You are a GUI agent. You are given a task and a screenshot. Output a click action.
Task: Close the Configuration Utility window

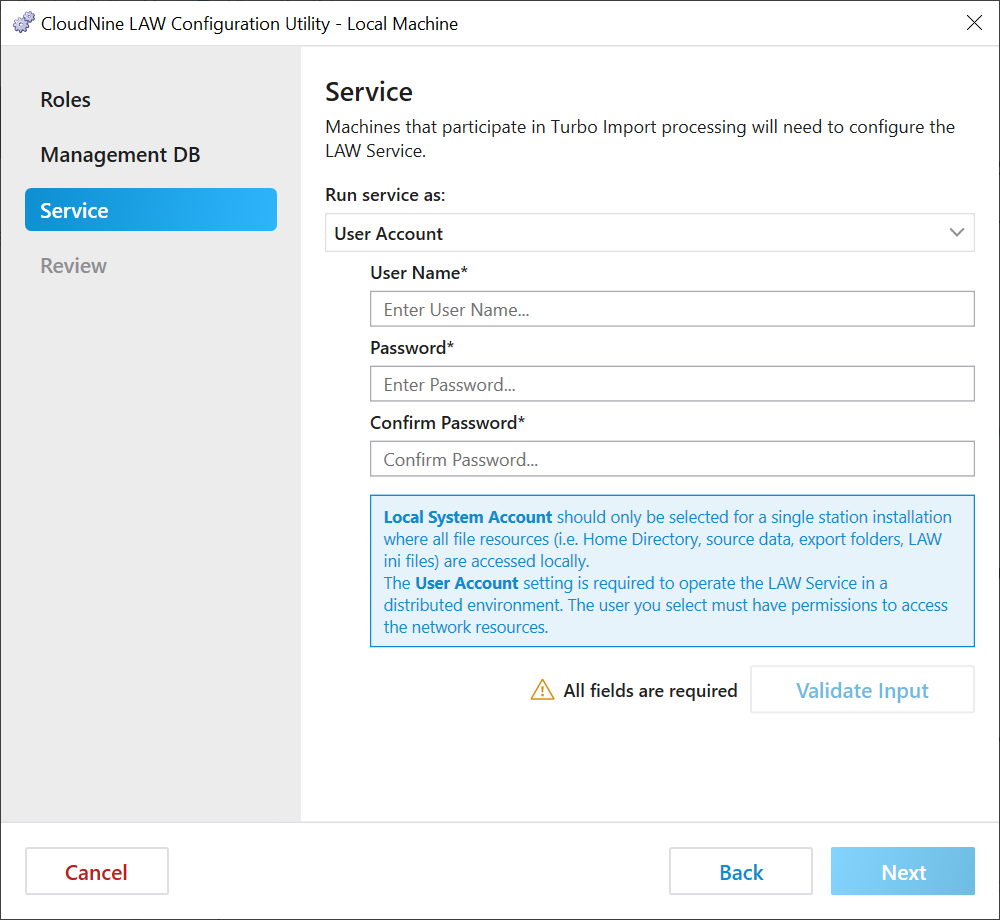click(x=974, y=23)
